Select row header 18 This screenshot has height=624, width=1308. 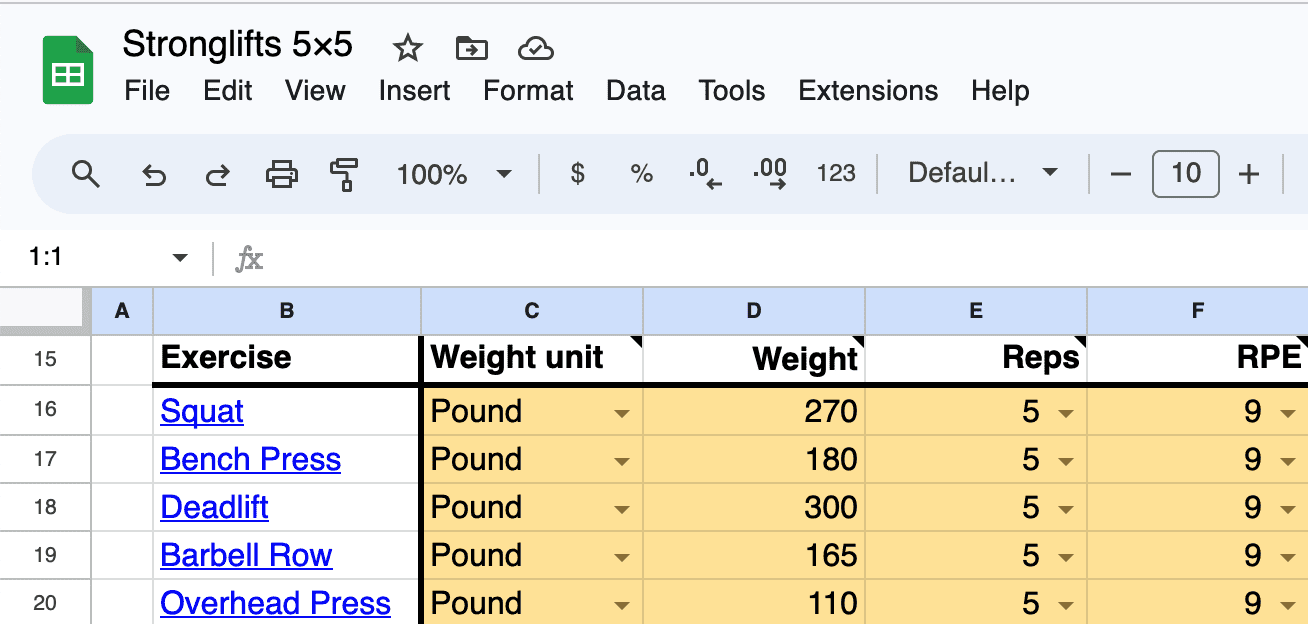45,506
